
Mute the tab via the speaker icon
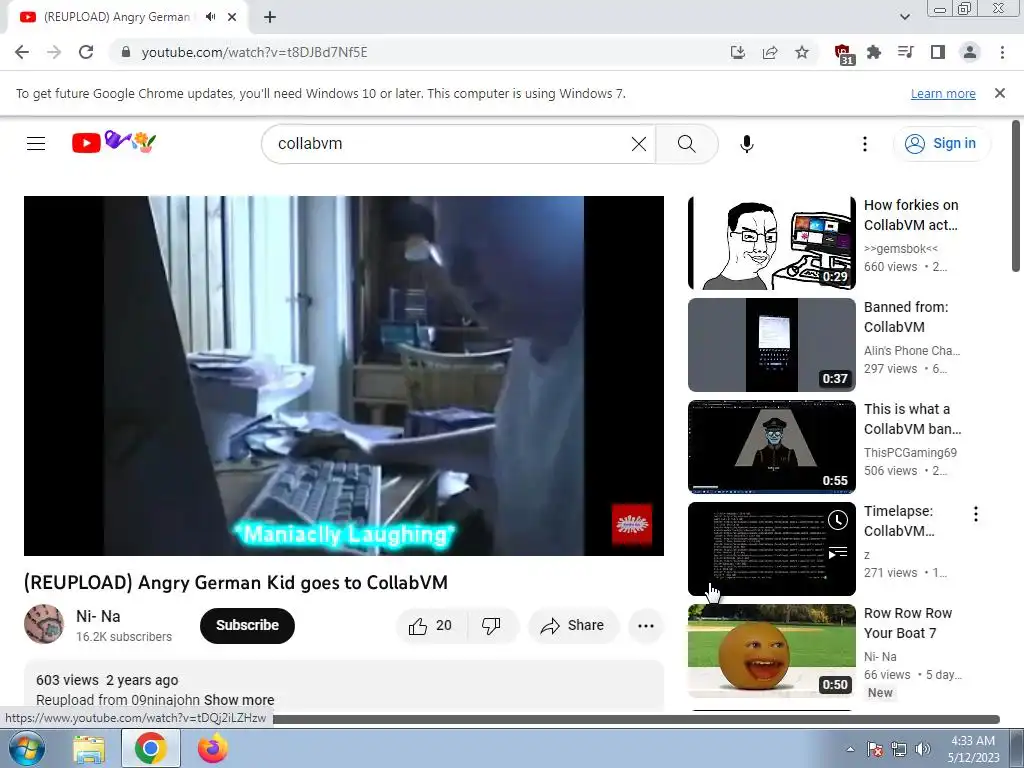click(210, 17)
